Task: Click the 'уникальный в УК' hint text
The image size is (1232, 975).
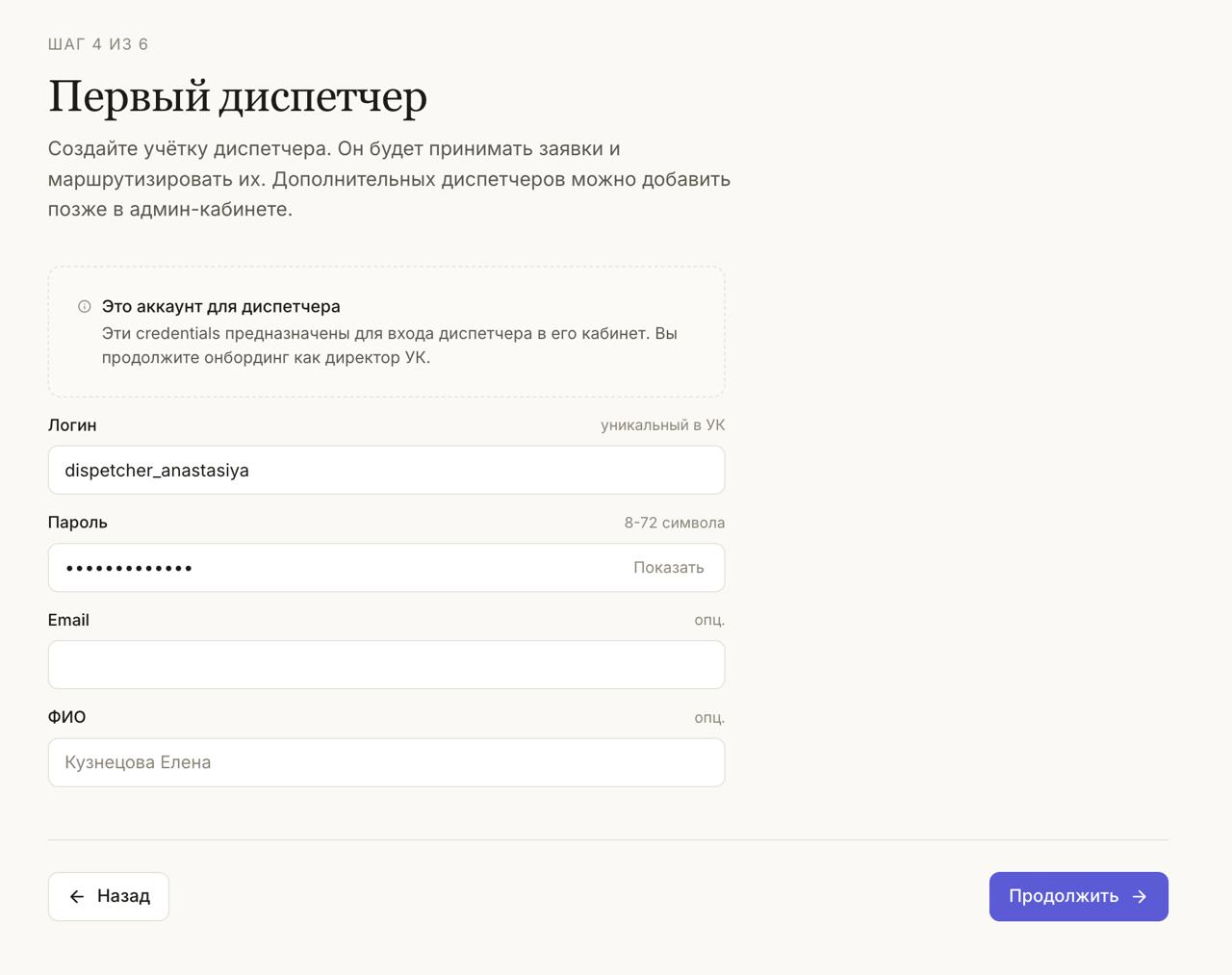Action: click(x=663, y=424)
